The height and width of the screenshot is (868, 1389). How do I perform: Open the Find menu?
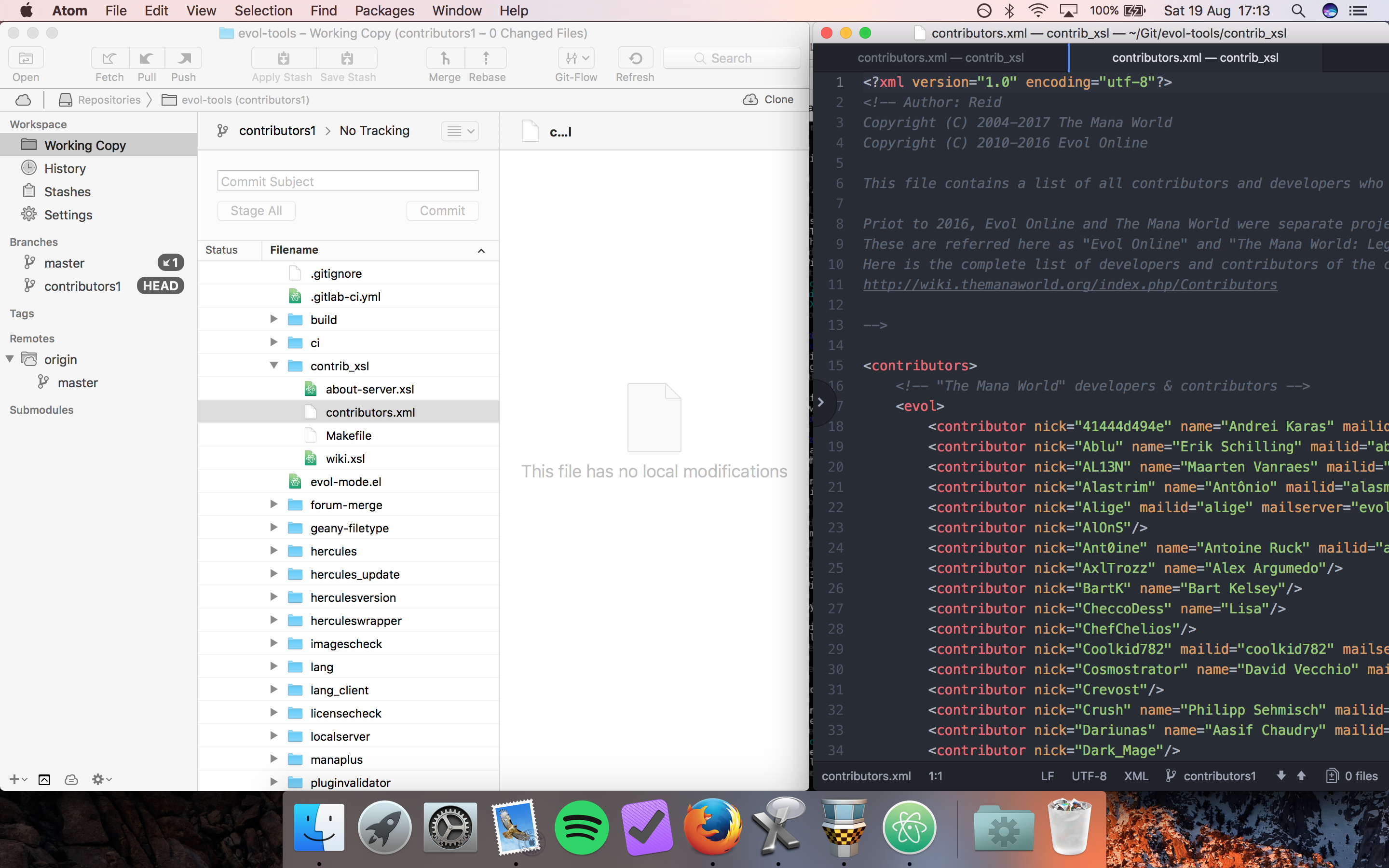[324, 10]
